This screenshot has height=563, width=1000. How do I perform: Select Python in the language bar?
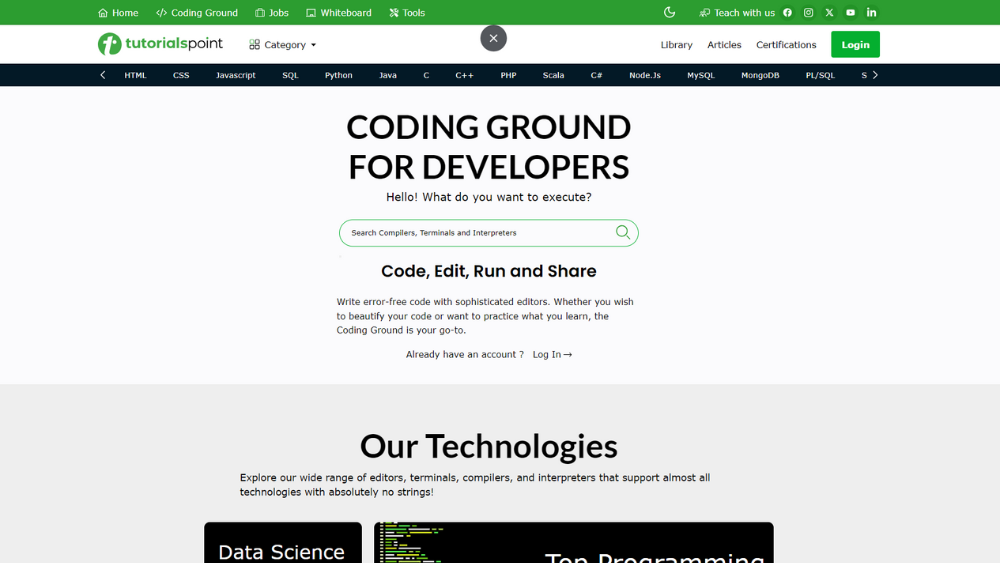coord(339,75)
